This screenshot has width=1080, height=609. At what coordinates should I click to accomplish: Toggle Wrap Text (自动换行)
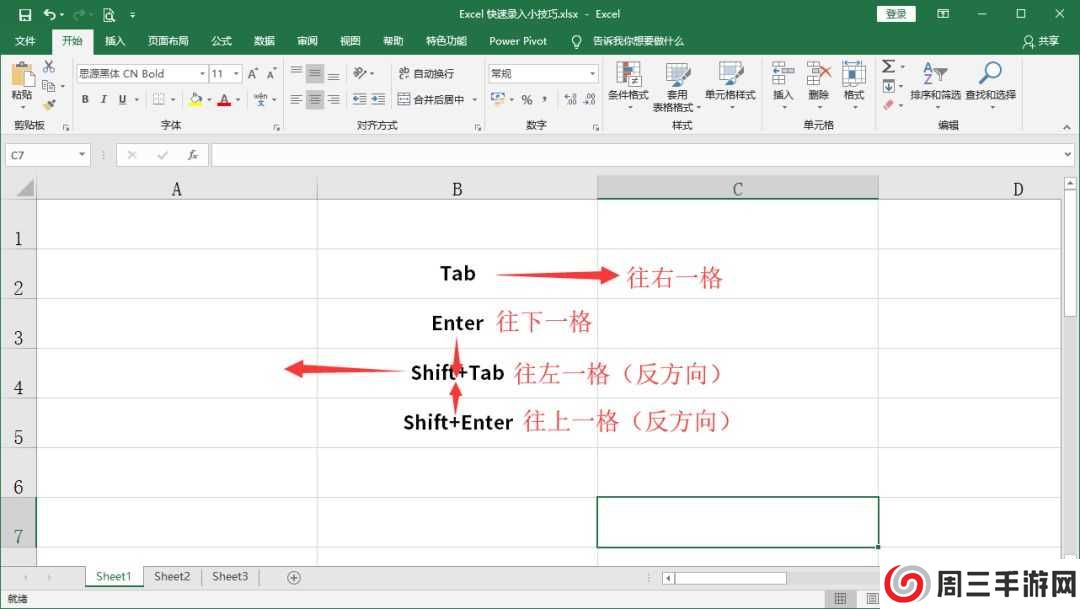(x=426, y=74)
